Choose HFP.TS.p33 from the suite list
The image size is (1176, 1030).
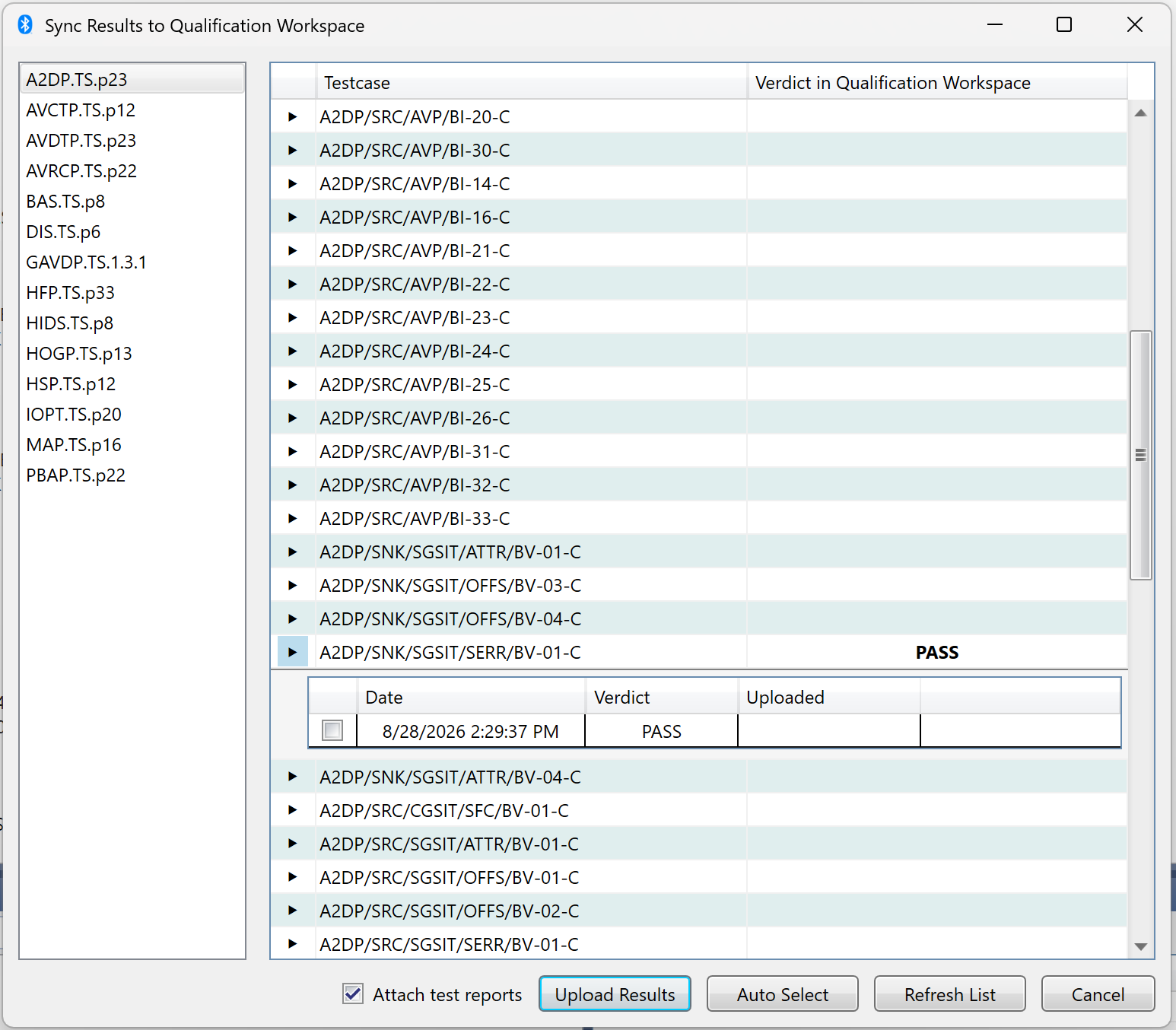tap(132, 293)
